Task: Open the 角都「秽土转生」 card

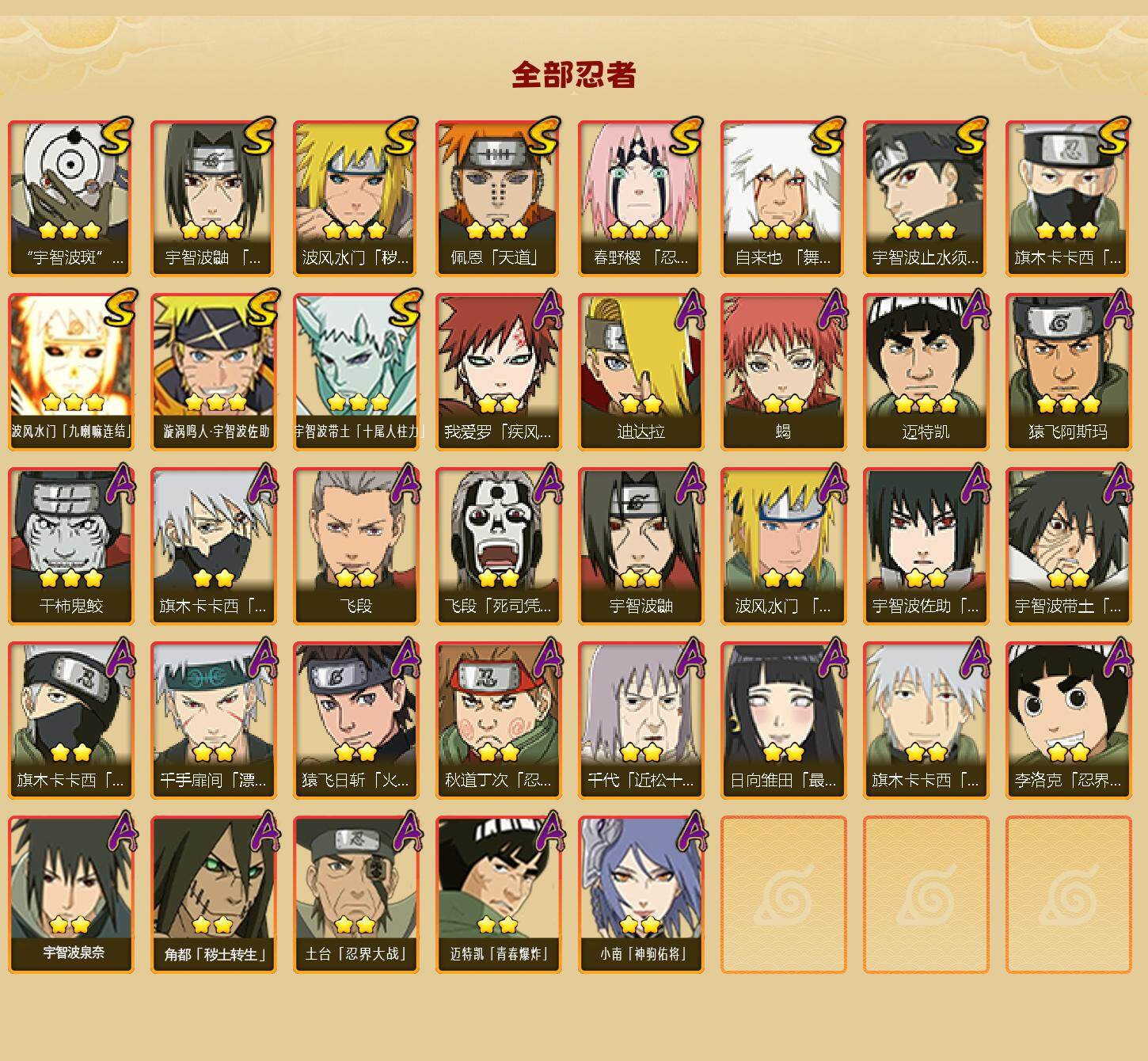Action: pyautogui.click(x=213, y=895)
